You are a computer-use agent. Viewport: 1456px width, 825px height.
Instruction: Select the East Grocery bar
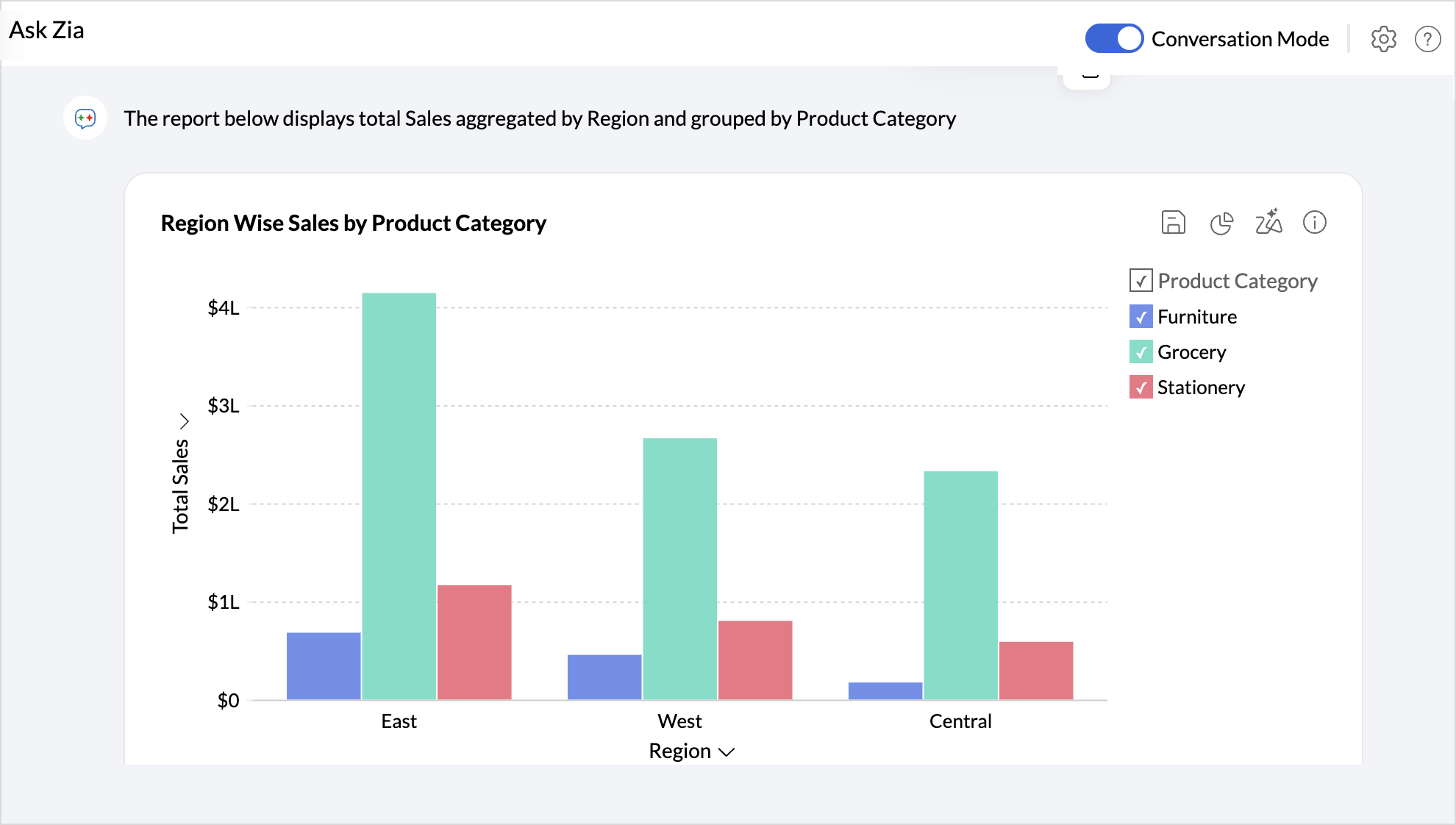[399, 496]
